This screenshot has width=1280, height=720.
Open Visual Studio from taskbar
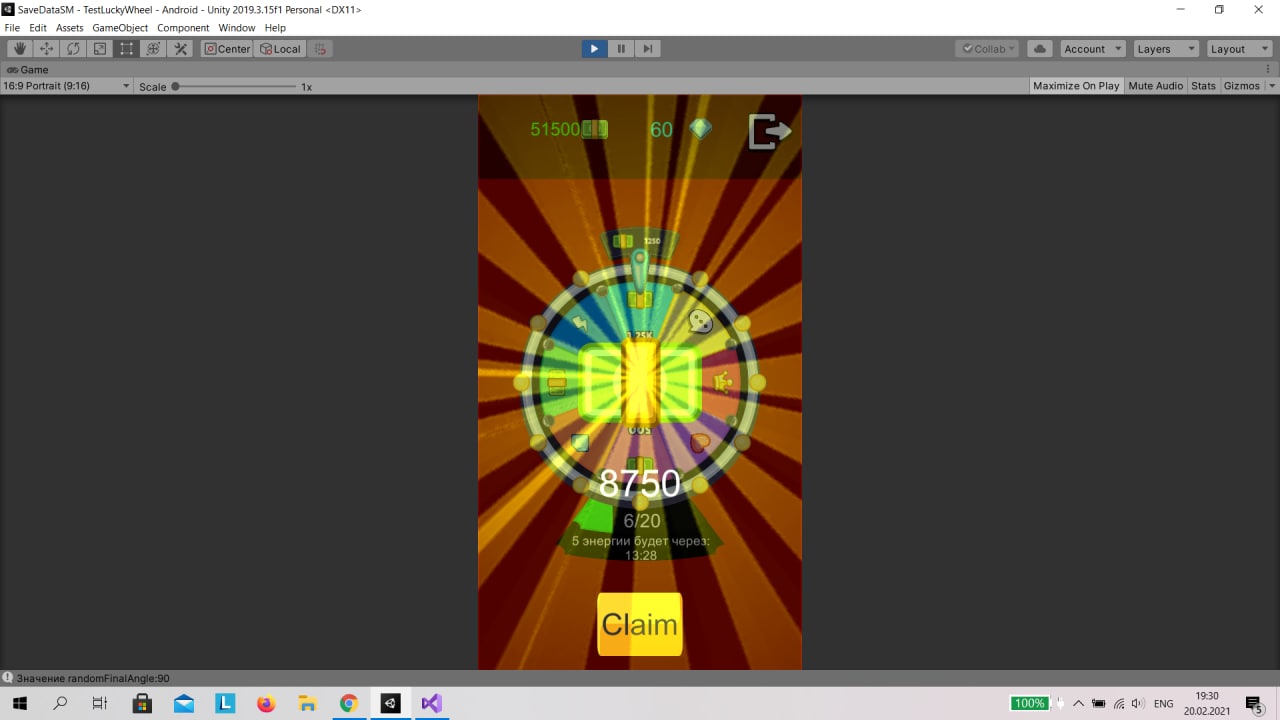tap(431, 703)
